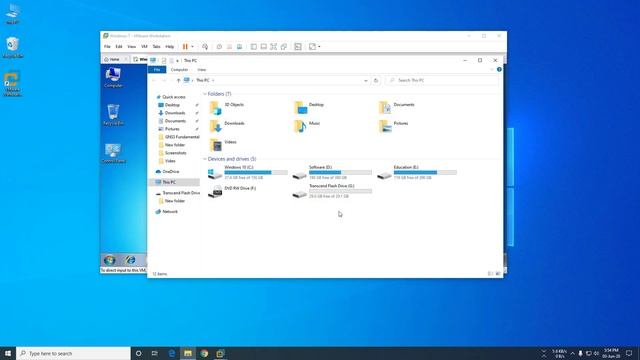Image resolution: width=640 pixels, height=360 pixels.
Task: Click Documents in Quick access list
Action: [175, 121]
